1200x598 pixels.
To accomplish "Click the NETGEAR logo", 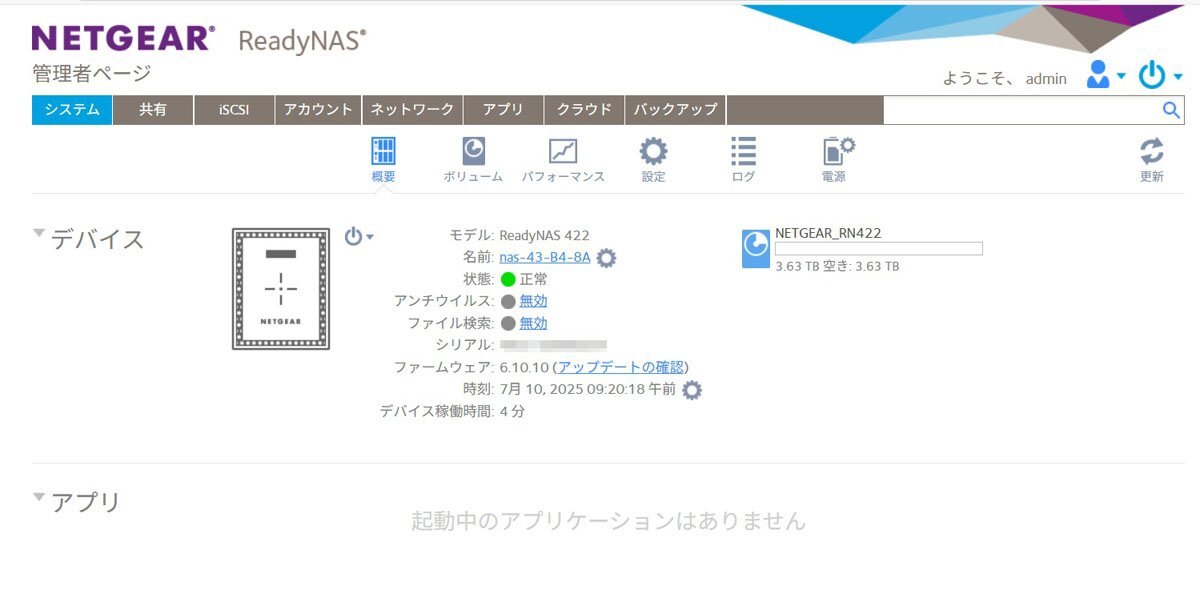I will [x=123, y=38].
